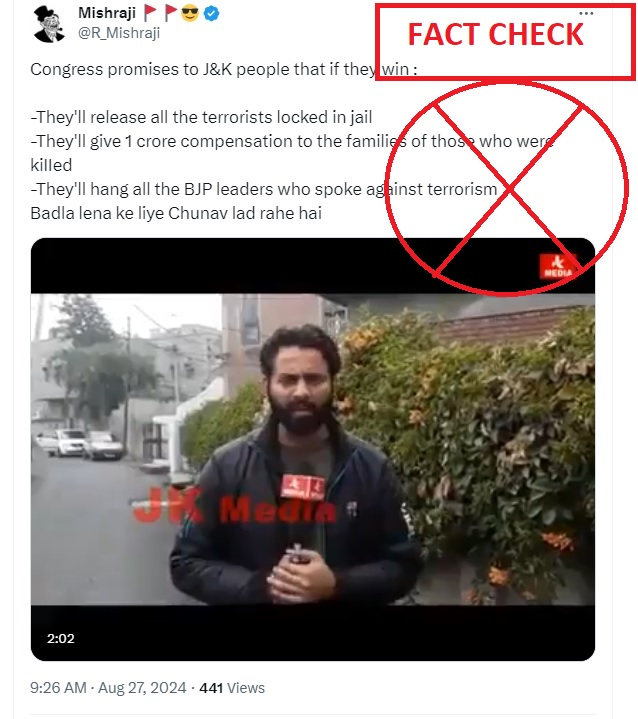Click the first red flag emoji
The image size is (638, 719).
tap(150, 13)
